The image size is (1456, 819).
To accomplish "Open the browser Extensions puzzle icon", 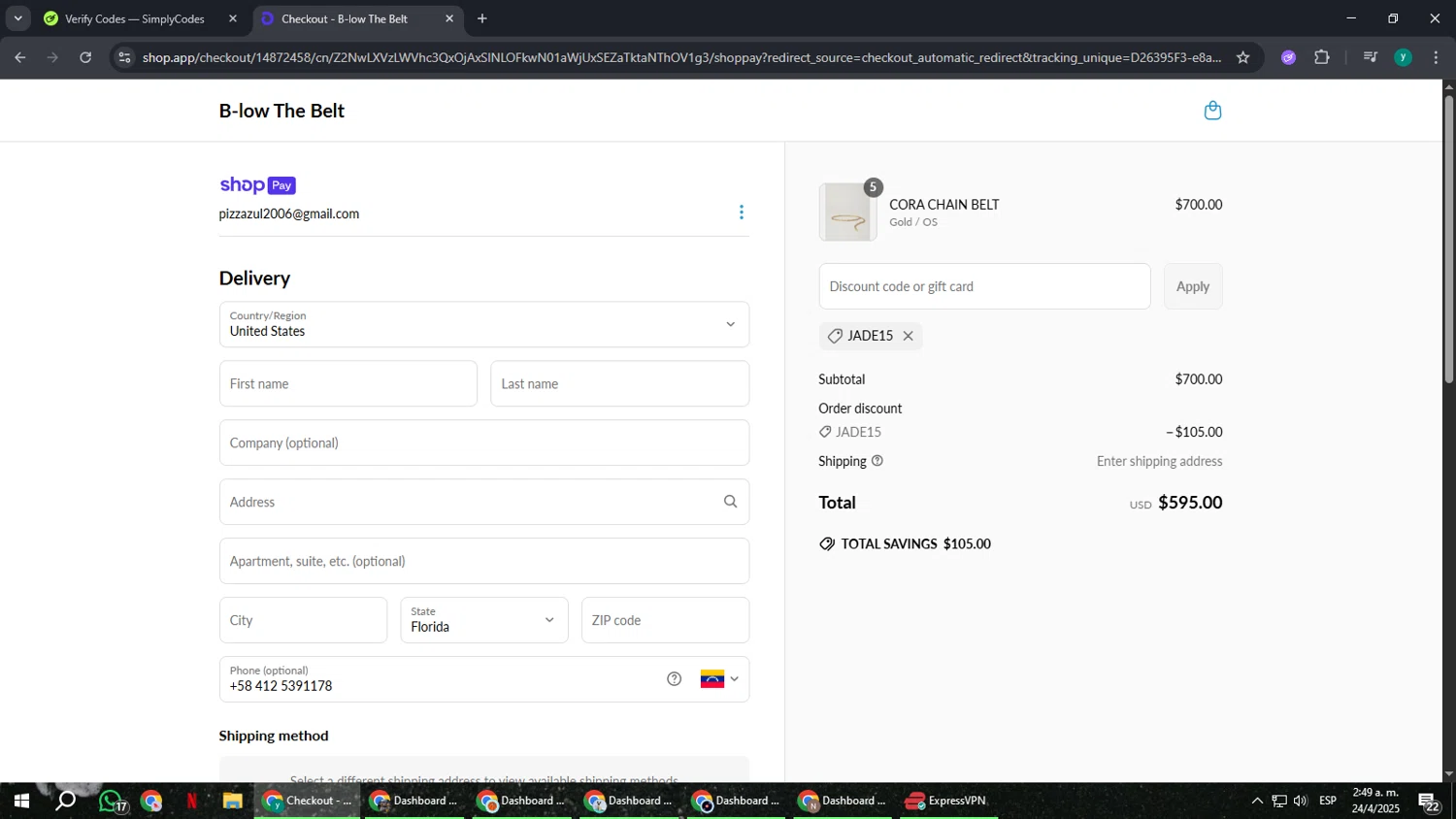I will tap(1322, 57).
